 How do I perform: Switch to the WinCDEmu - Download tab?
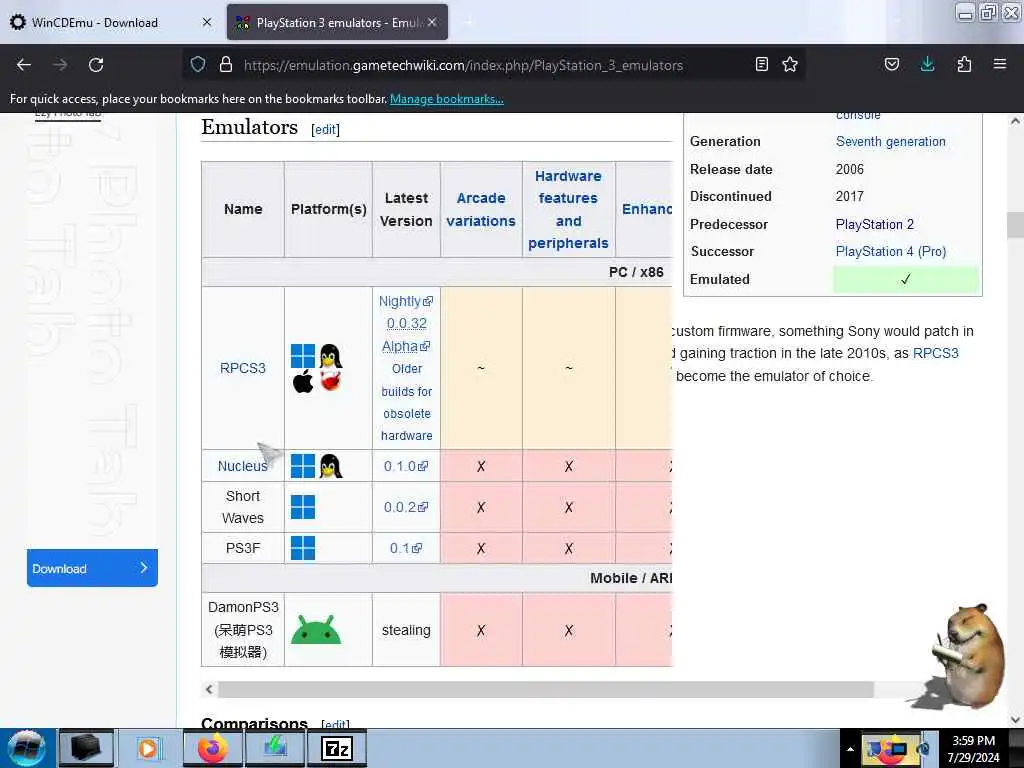point(111,22)
